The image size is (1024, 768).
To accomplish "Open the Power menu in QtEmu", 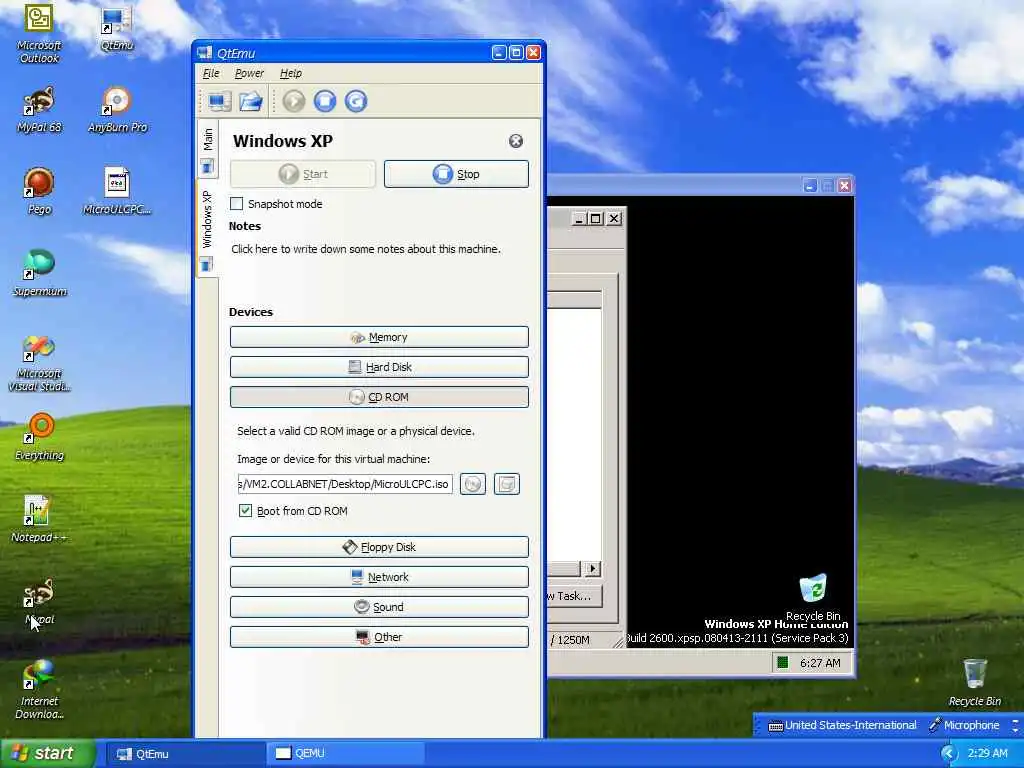I will pyautogui.click(x=249, y=73).
